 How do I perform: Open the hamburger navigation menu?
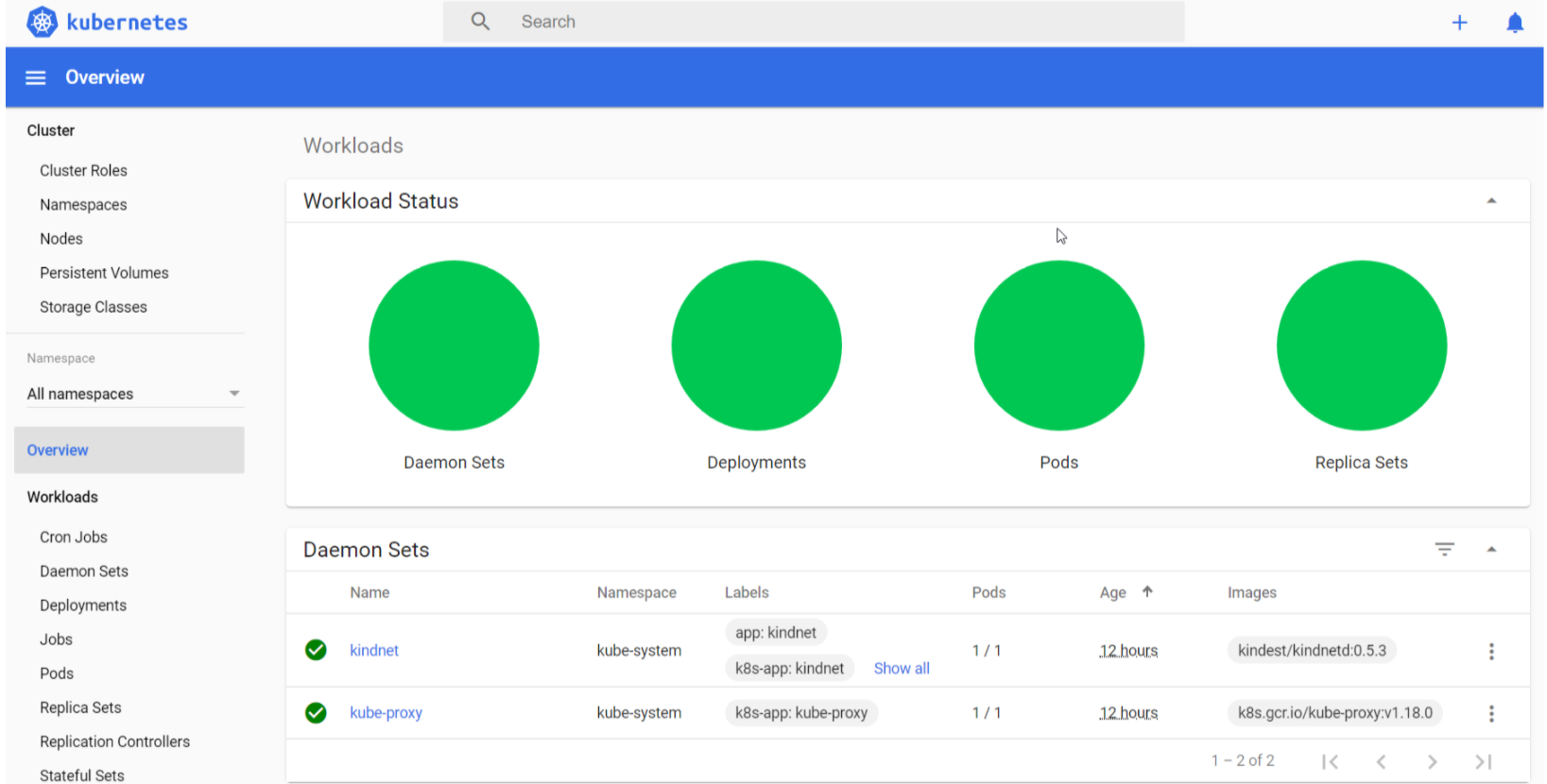coord(35,77)
